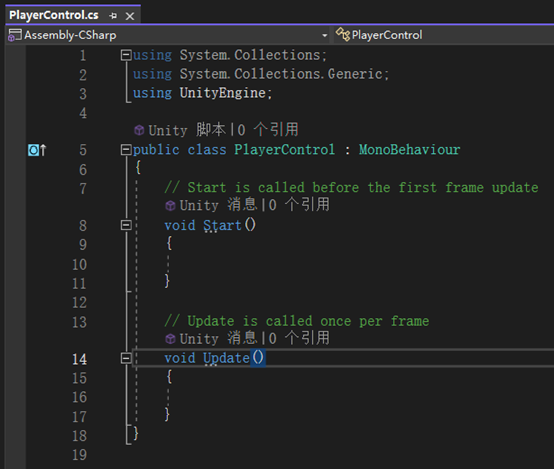
Task: Close the PlayerControl.cs tab
Action: point(130,16)
